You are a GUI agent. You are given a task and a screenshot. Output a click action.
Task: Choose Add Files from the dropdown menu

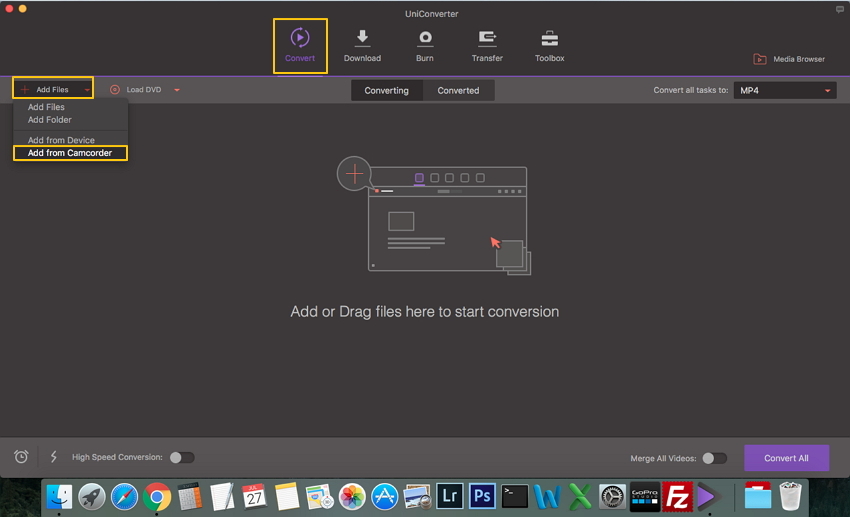click(46, 107)
